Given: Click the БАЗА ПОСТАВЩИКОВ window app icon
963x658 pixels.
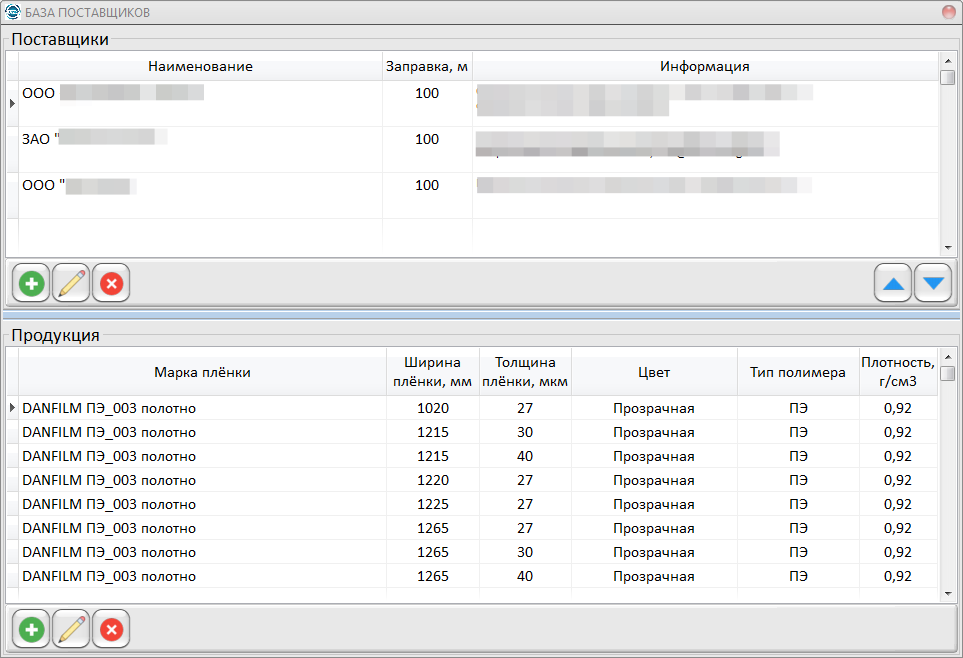Looking at the screenshot, I should (x=12, y=12).
